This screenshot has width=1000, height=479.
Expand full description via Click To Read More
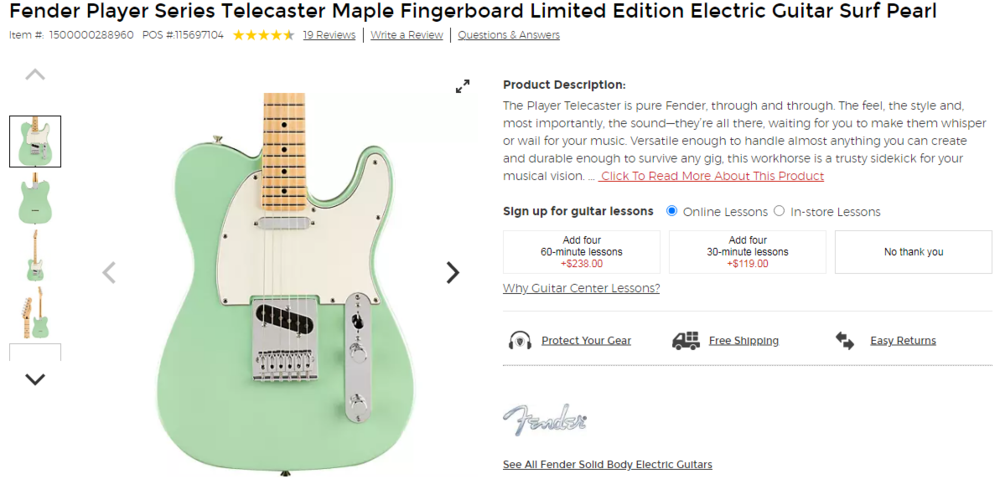tap(711, 176)
